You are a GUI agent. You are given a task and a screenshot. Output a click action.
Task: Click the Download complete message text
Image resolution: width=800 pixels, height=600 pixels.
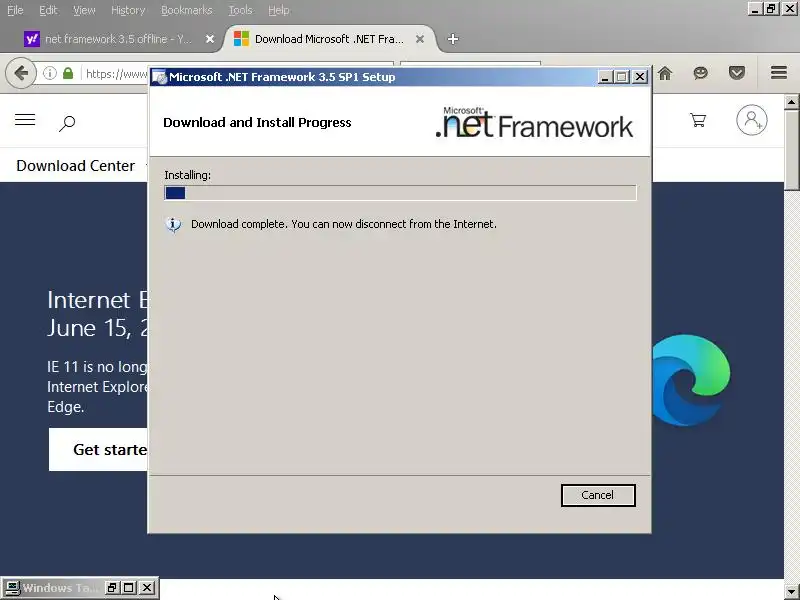tap(344, 224)
